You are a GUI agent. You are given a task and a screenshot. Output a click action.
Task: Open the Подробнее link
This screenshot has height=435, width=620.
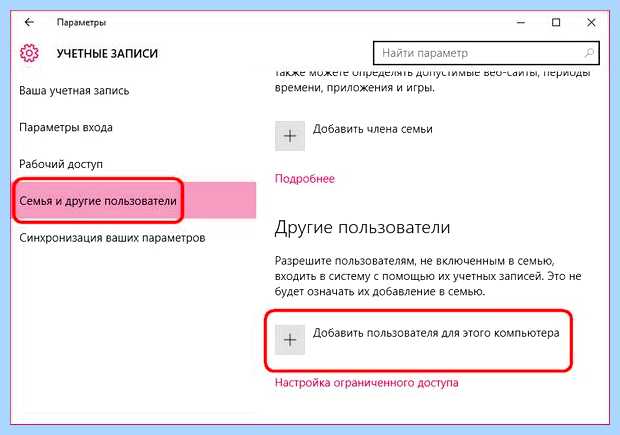click(x=305, y=179)
